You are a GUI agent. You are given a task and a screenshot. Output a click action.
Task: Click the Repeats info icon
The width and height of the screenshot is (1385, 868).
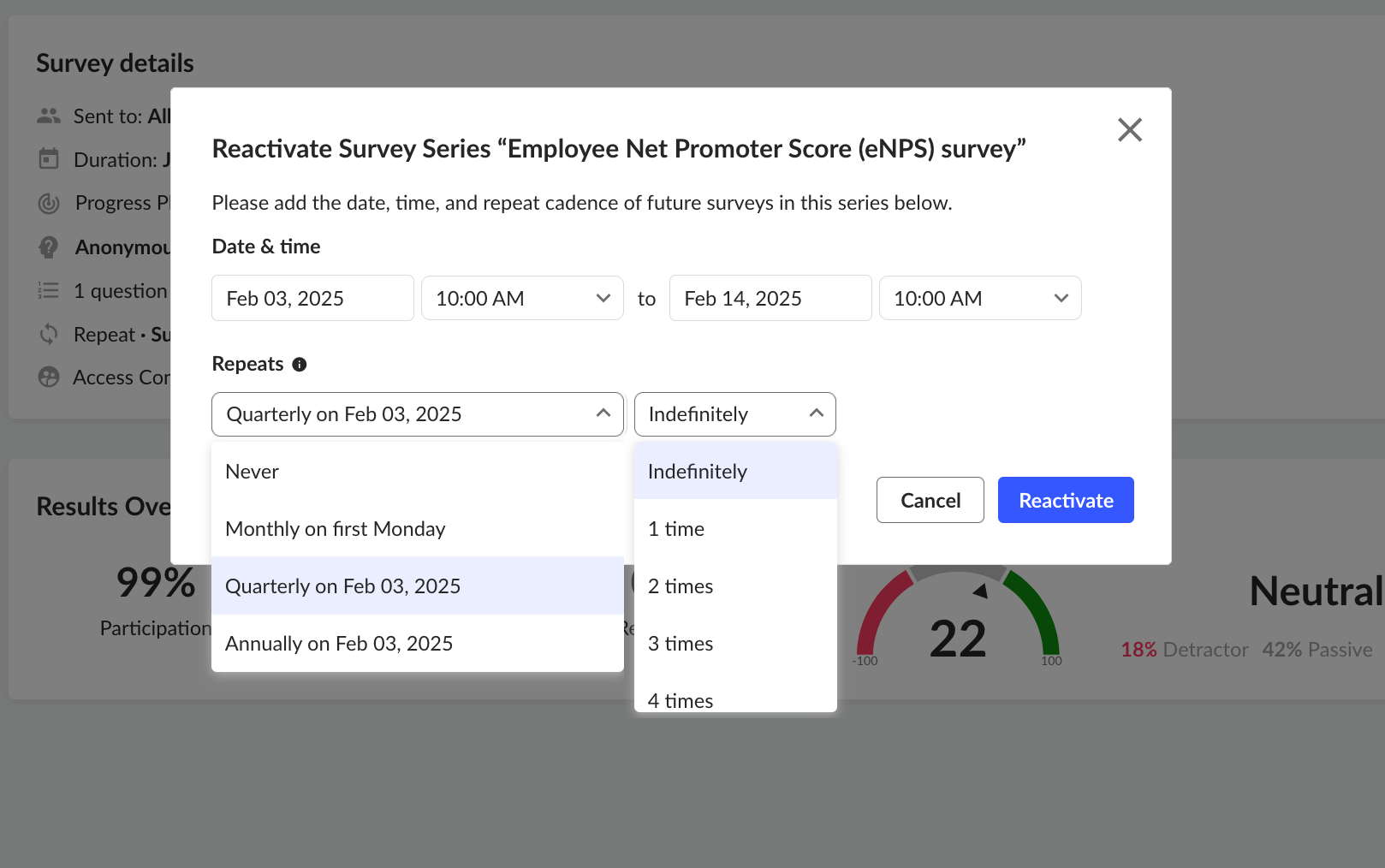tap(300, 365)
